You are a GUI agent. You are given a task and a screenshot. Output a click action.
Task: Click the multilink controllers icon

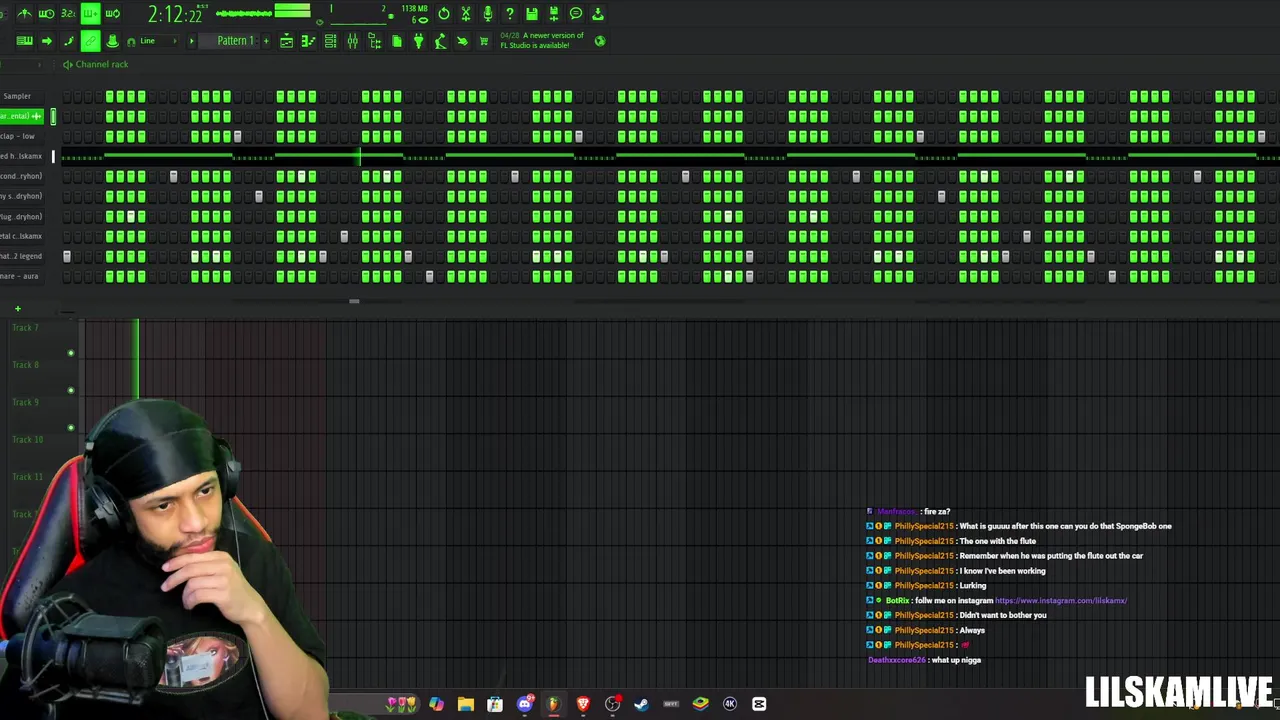tap(68, 41)
